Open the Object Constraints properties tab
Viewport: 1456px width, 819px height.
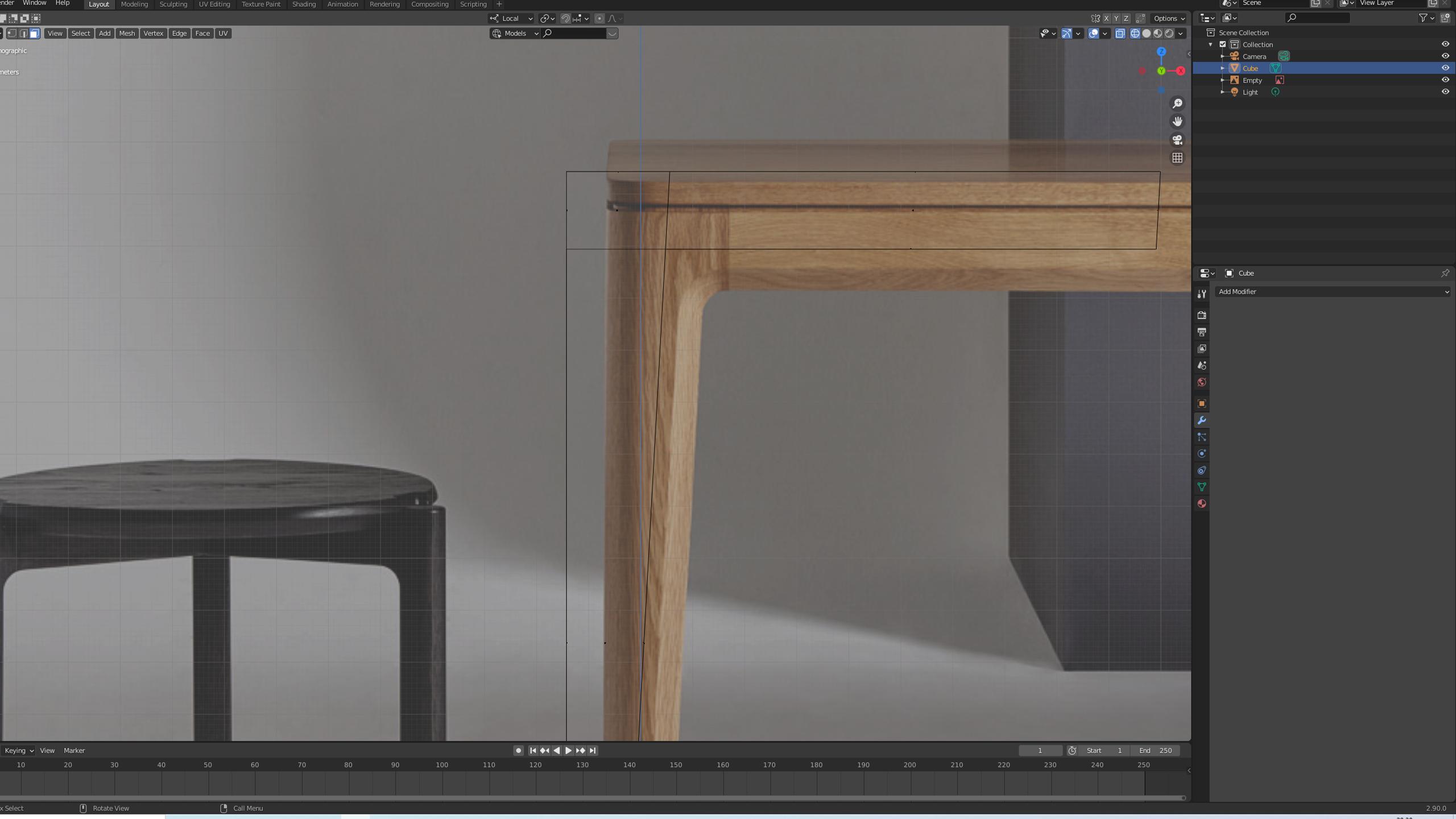pos(1201,470)
